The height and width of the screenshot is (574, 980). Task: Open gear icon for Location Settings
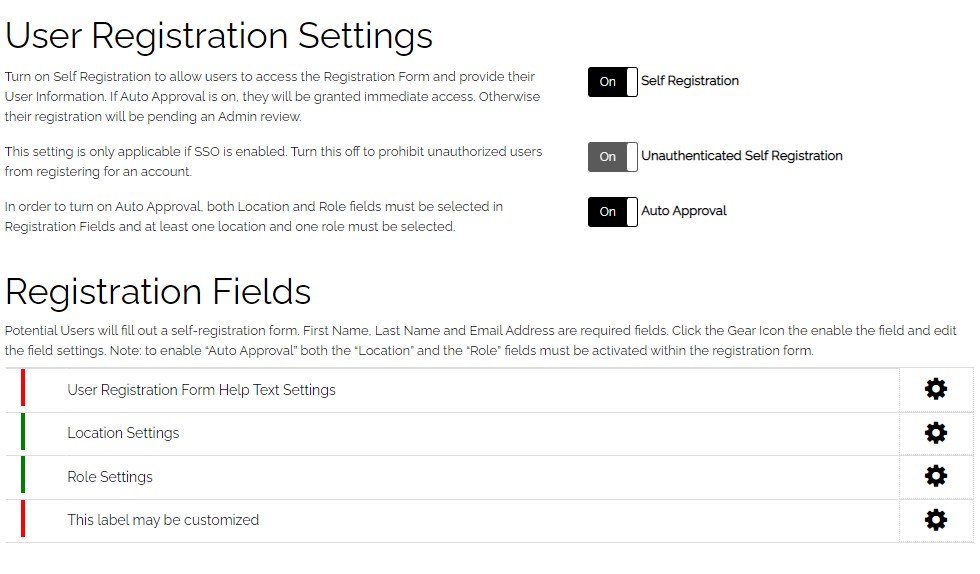click(x=936, y=433)
